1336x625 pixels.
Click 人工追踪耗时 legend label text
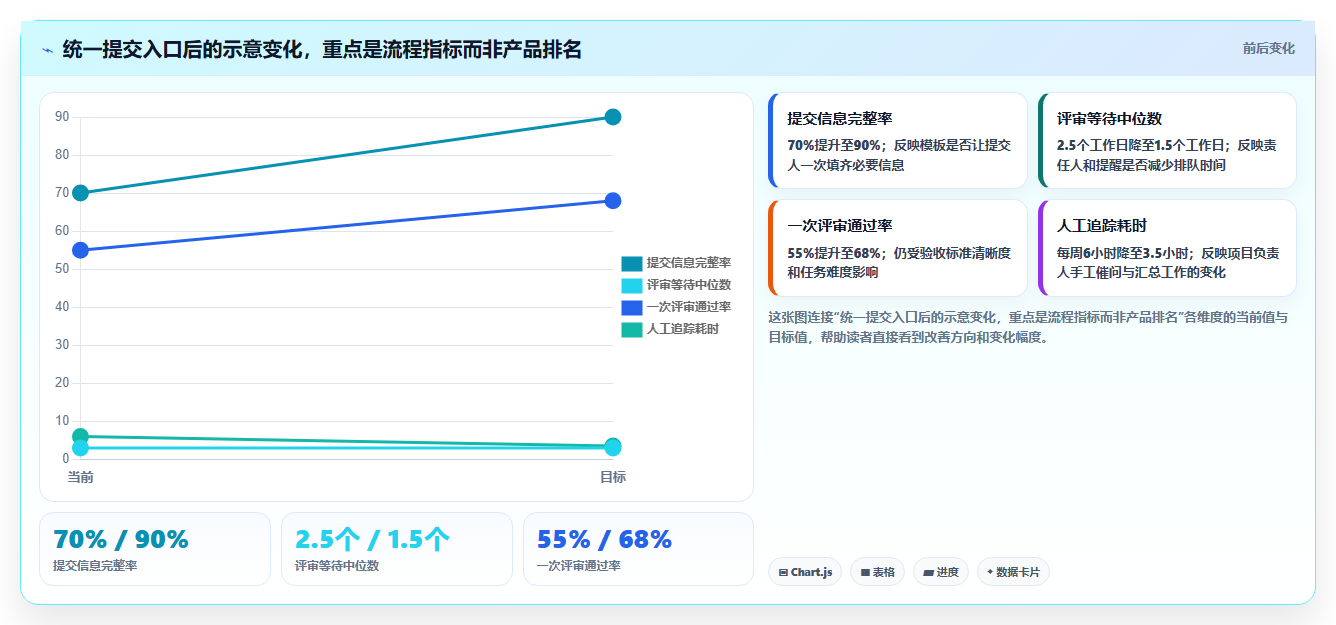point(682,329)
